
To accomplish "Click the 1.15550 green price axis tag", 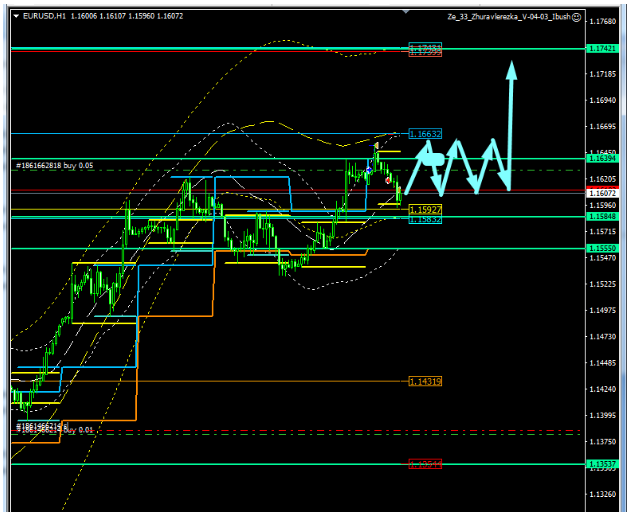I will point(603,247).
